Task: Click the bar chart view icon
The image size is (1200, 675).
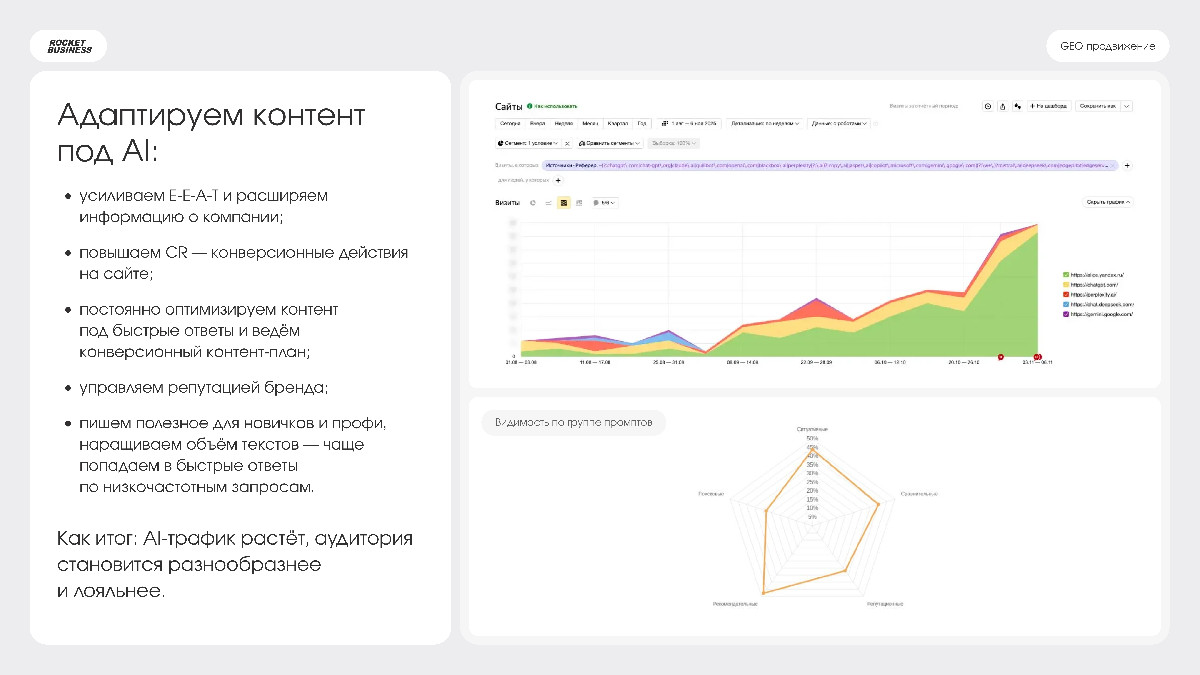Action: click(x=579, y=203)
